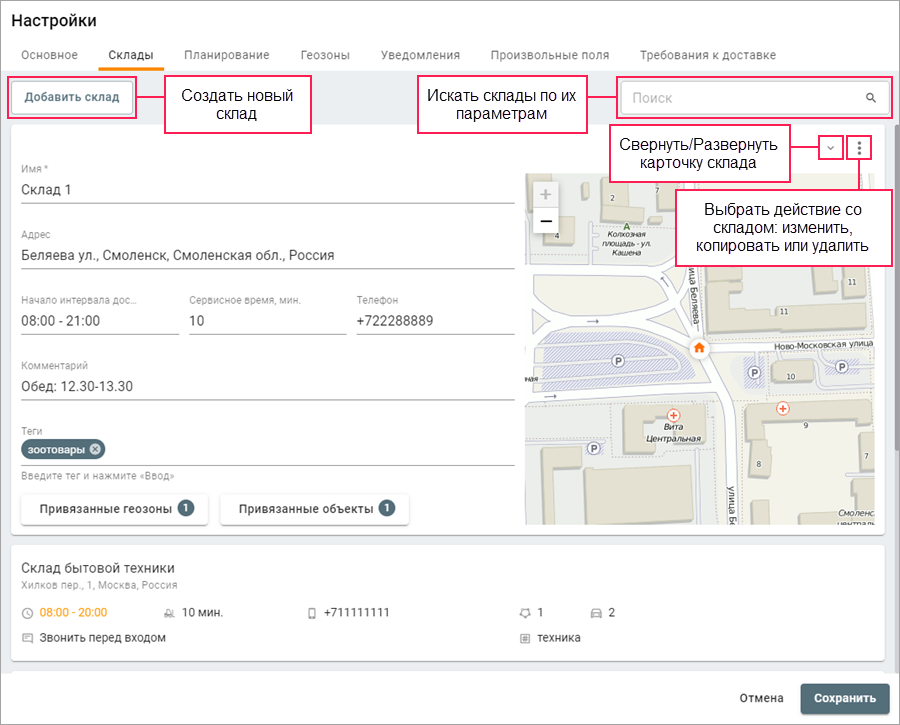
Task: Click the search magnifier icon
Action: pos(870,98)
